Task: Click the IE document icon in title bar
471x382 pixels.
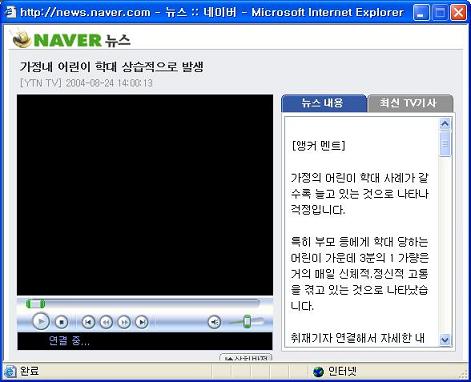Action: 10,12
